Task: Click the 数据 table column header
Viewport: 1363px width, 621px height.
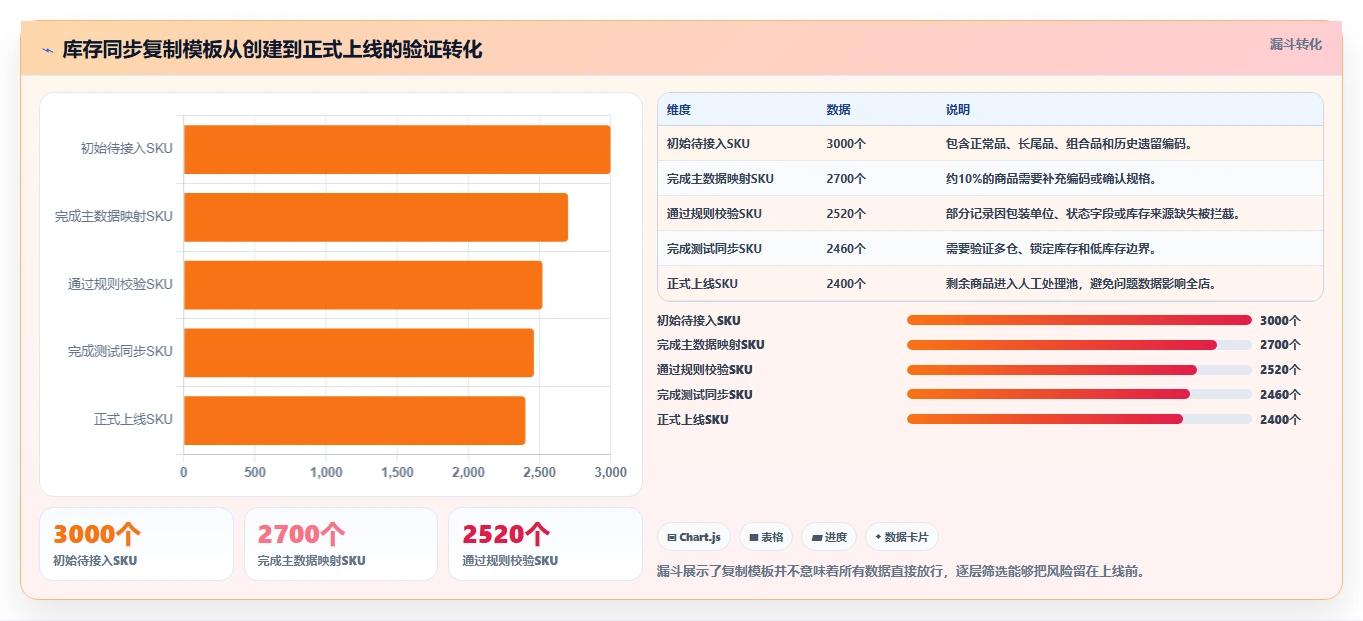Action: pyautogui.click(x=839, y=110)
